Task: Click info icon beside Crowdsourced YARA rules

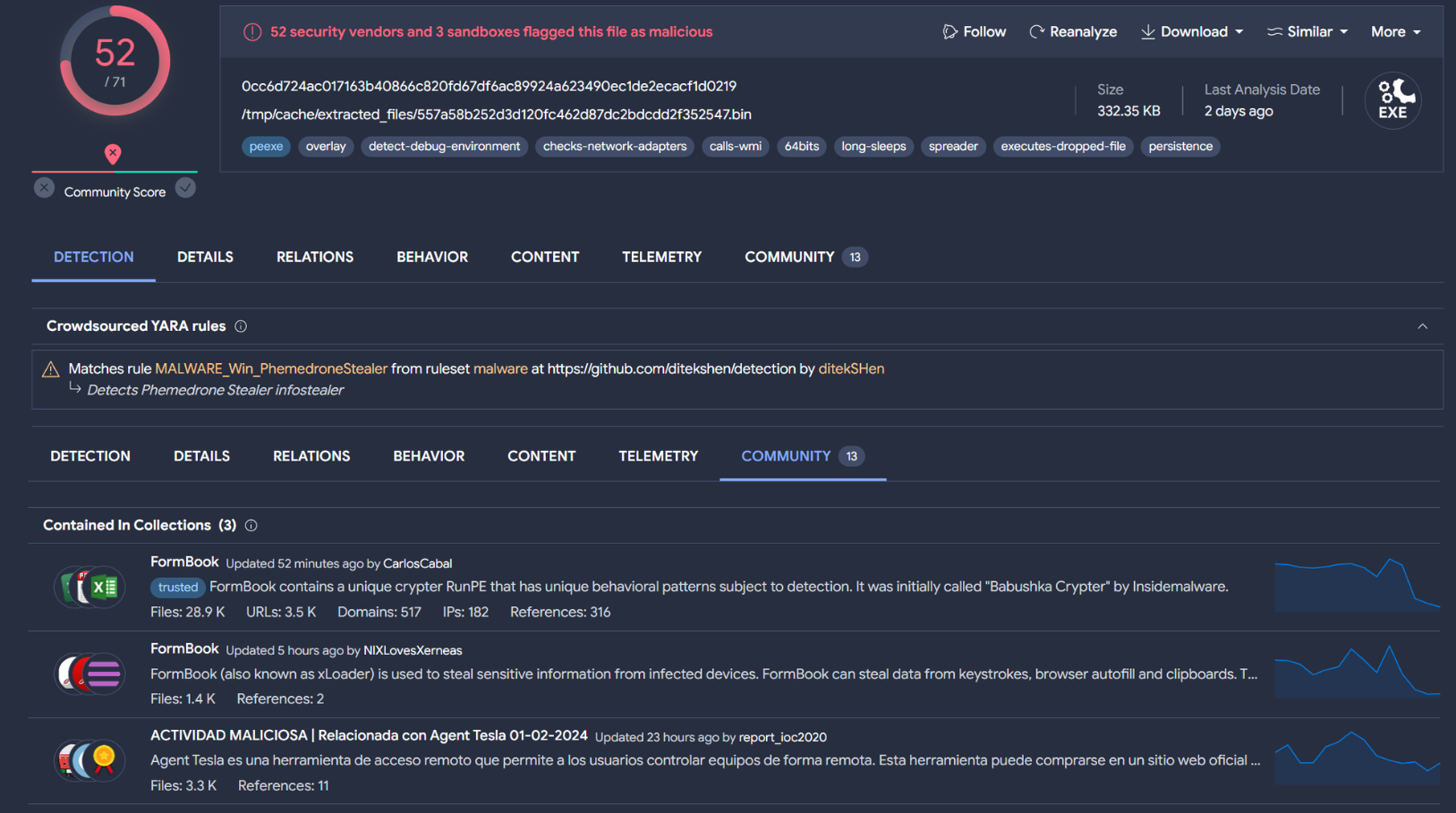Action: (241, 326)
